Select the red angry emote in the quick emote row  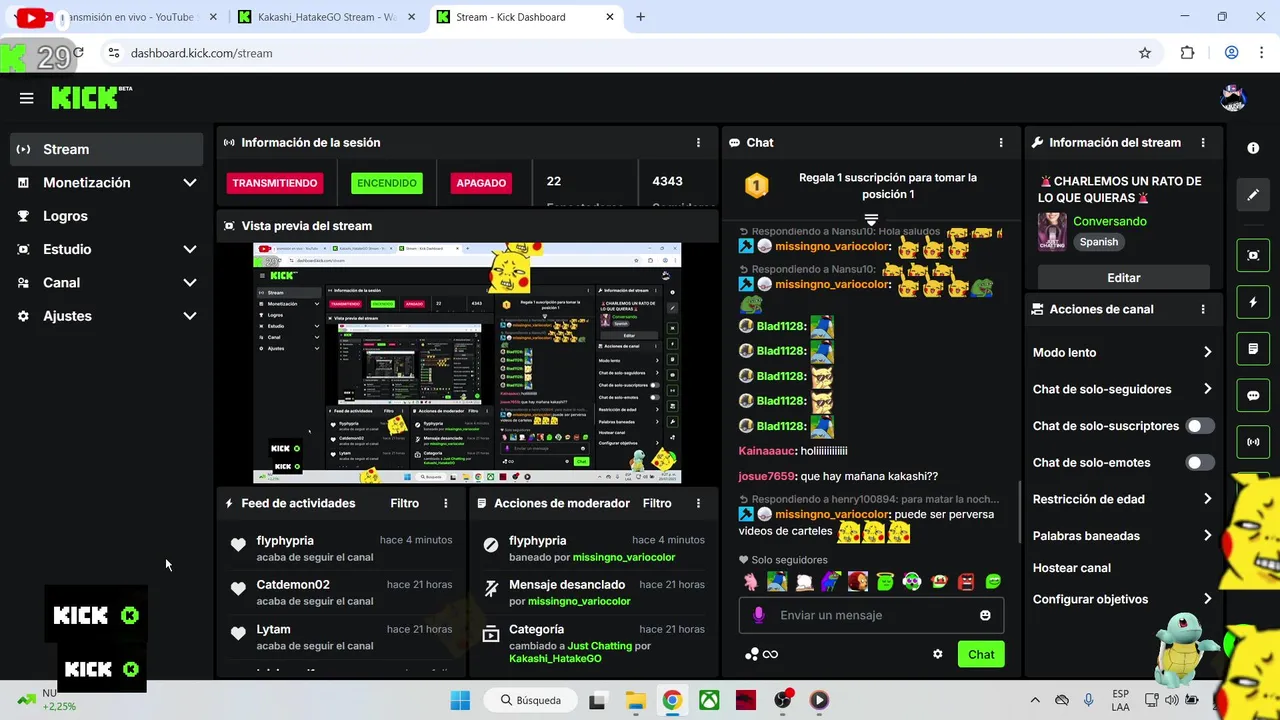pyautogui.click(x=966, y=581)
